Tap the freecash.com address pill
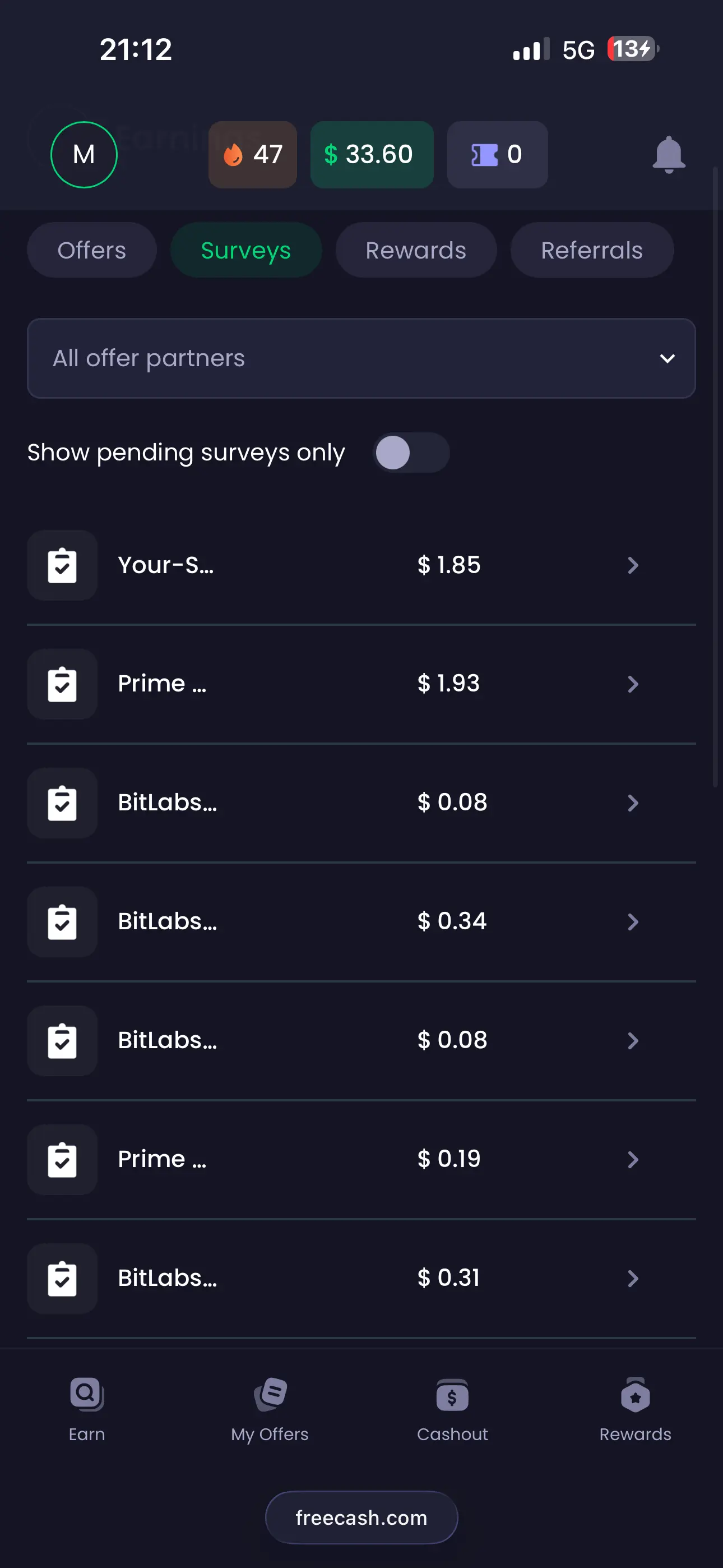Image resolution: width=723 pixels, height=1568 pixels. coord(361,1518)
